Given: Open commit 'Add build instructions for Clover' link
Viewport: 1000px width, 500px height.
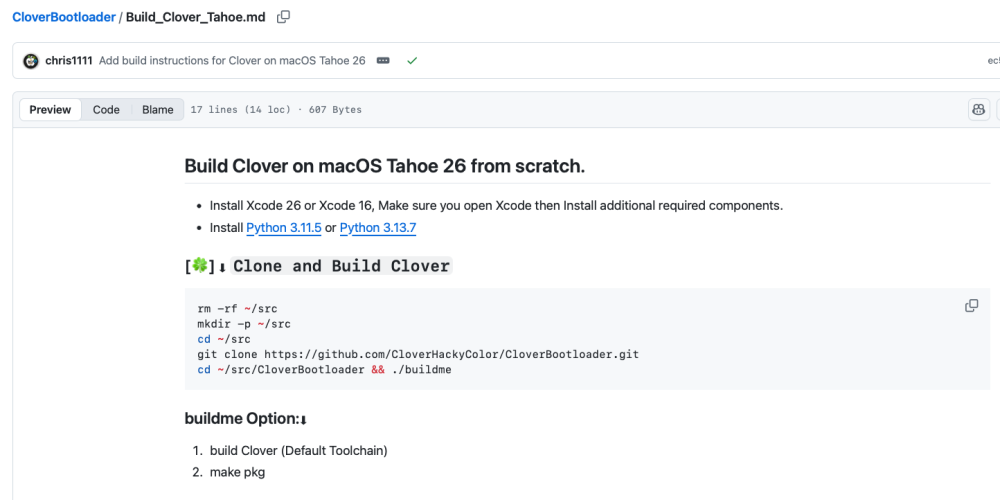Looking at the screenshot, I should tap(232, 61).
